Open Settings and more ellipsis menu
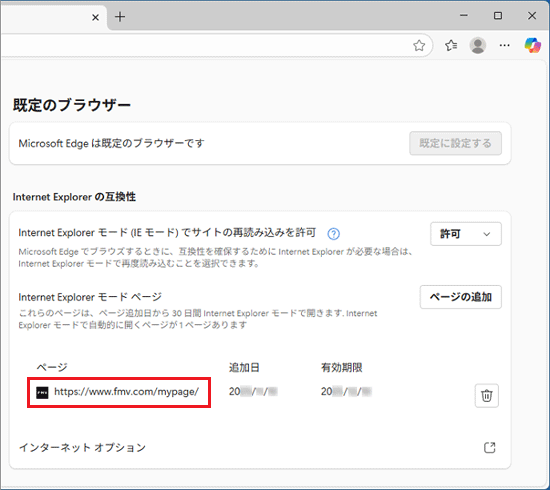This screenshot has height=490, width=550. [504, 45]
